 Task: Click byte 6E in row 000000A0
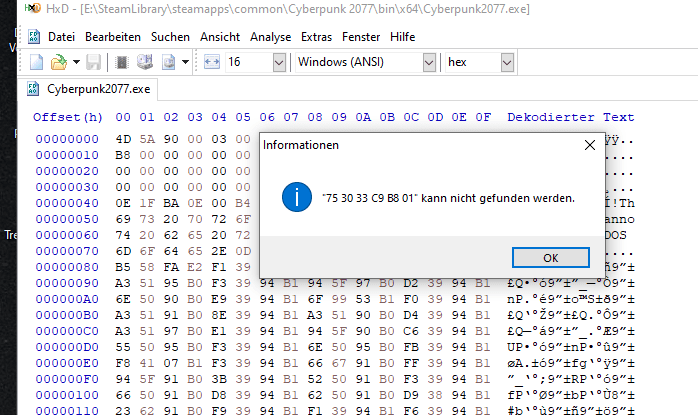123,299
